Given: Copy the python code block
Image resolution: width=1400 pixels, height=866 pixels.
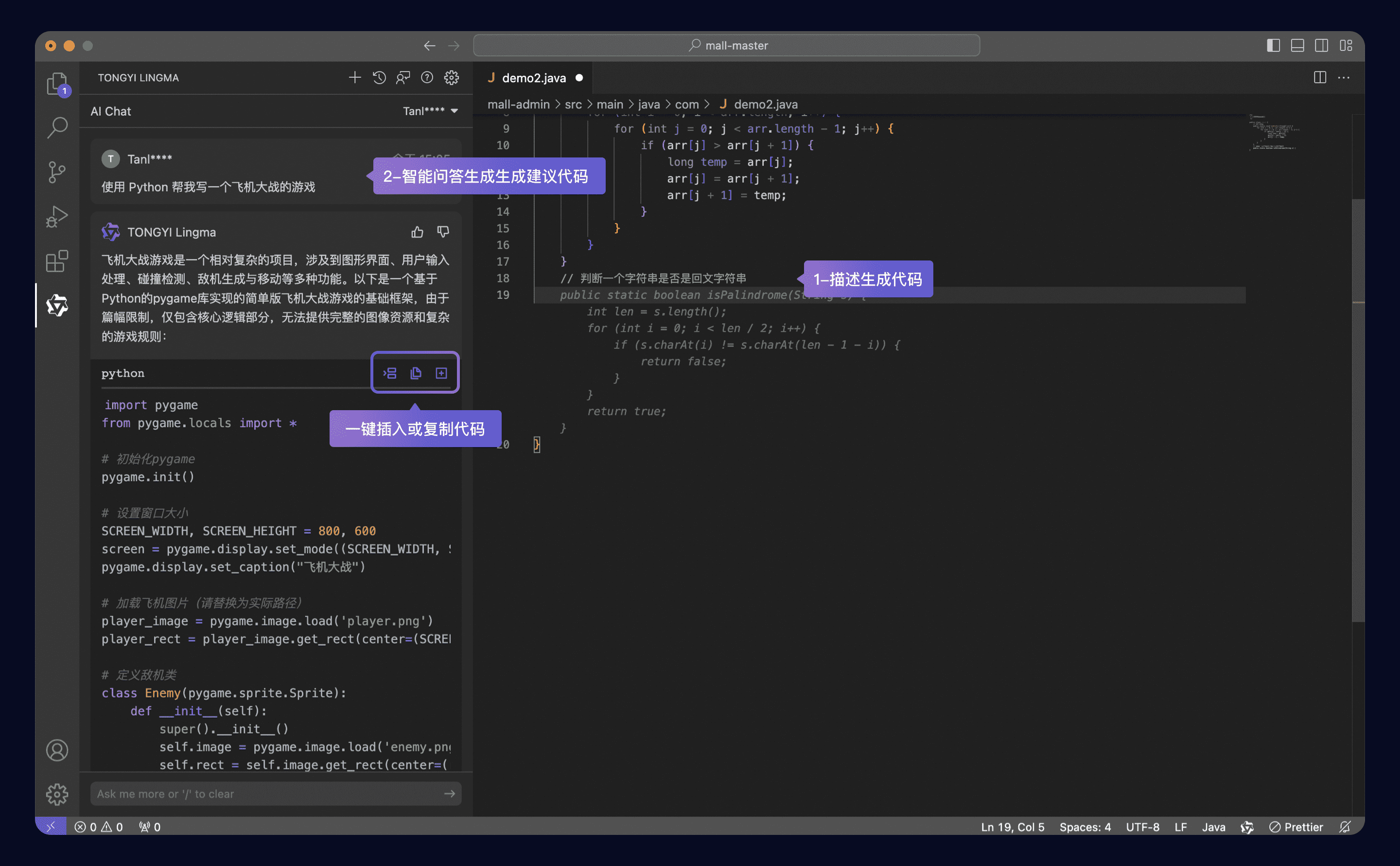Looking at the screenshot, I should (416, 373).
